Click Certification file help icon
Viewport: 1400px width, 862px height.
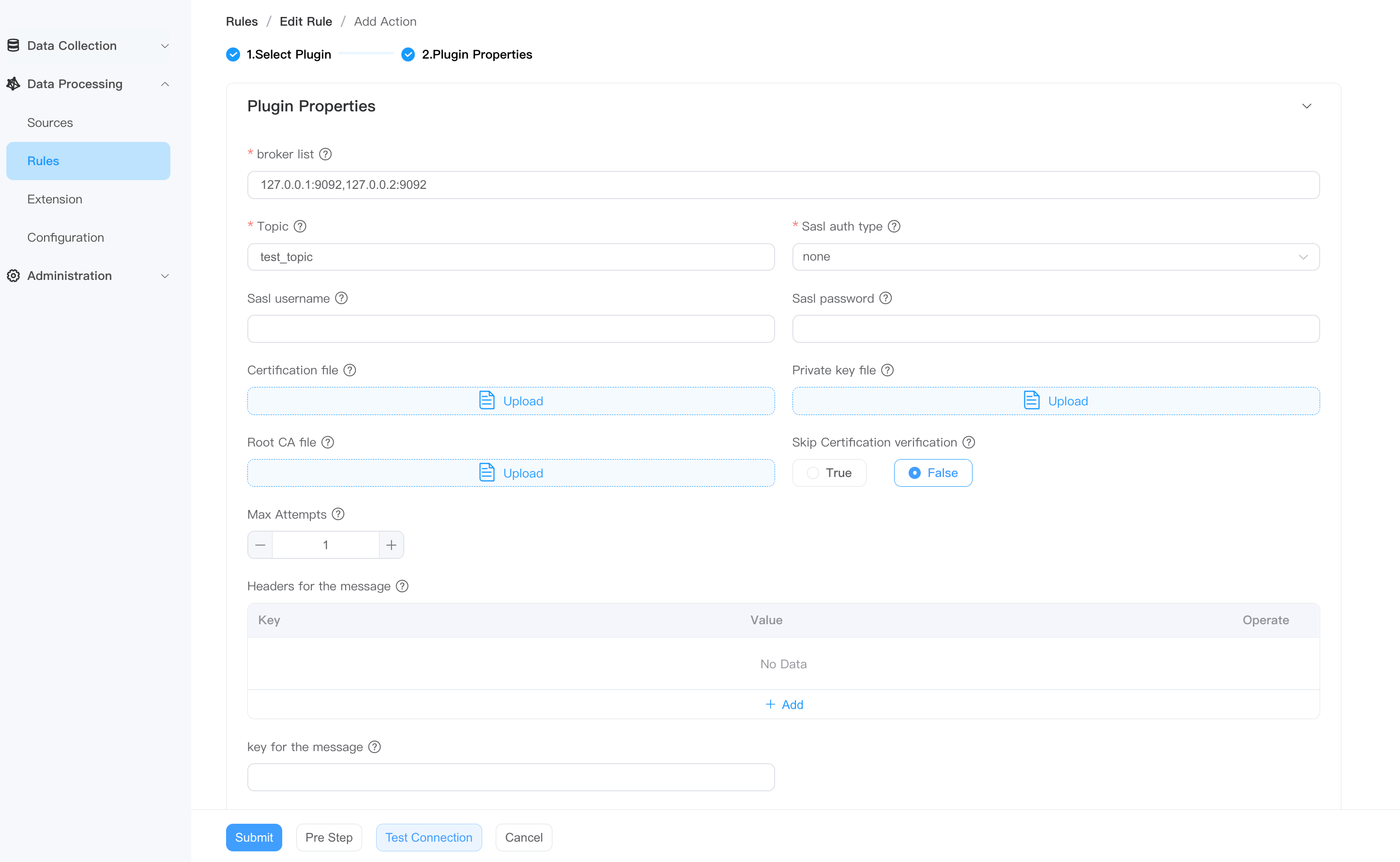click(350, 370)
